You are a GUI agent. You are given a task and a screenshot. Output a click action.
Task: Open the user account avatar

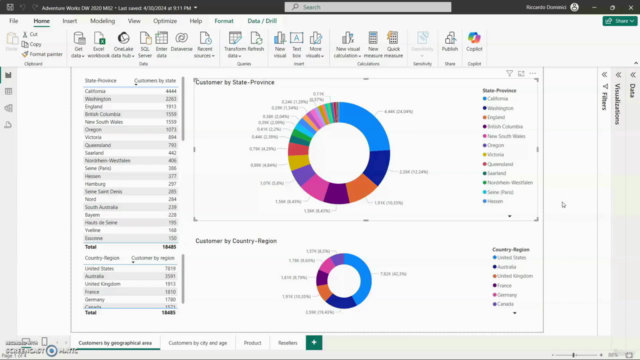pyautogui.click(x=574, y=7)
